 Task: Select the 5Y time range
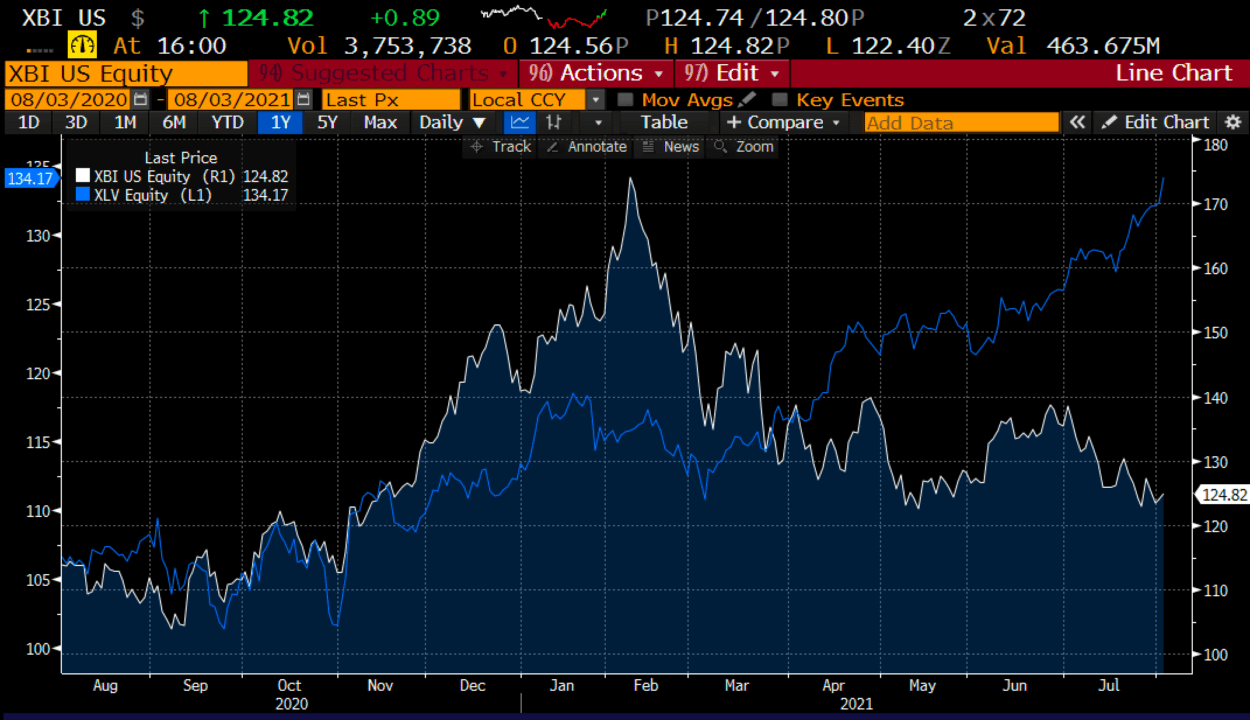click(328, 122)
